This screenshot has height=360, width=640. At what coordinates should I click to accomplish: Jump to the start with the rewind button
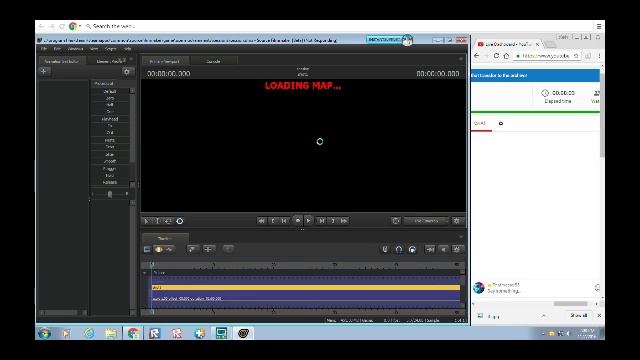[261, 221]
